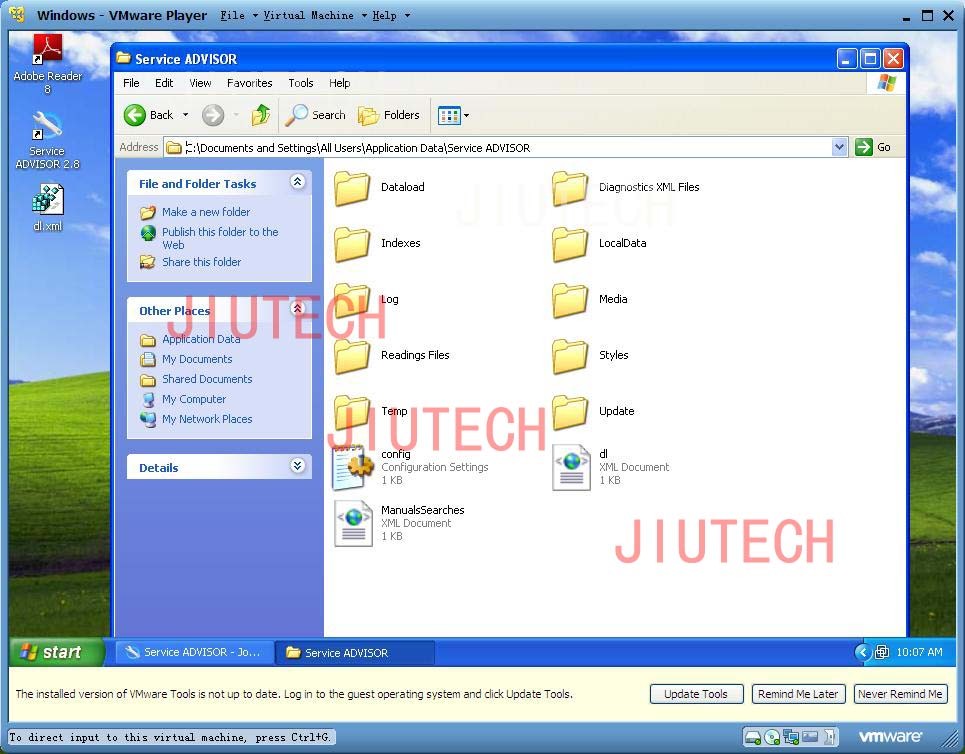Click the Update Tools button

(x=696, y=694)
